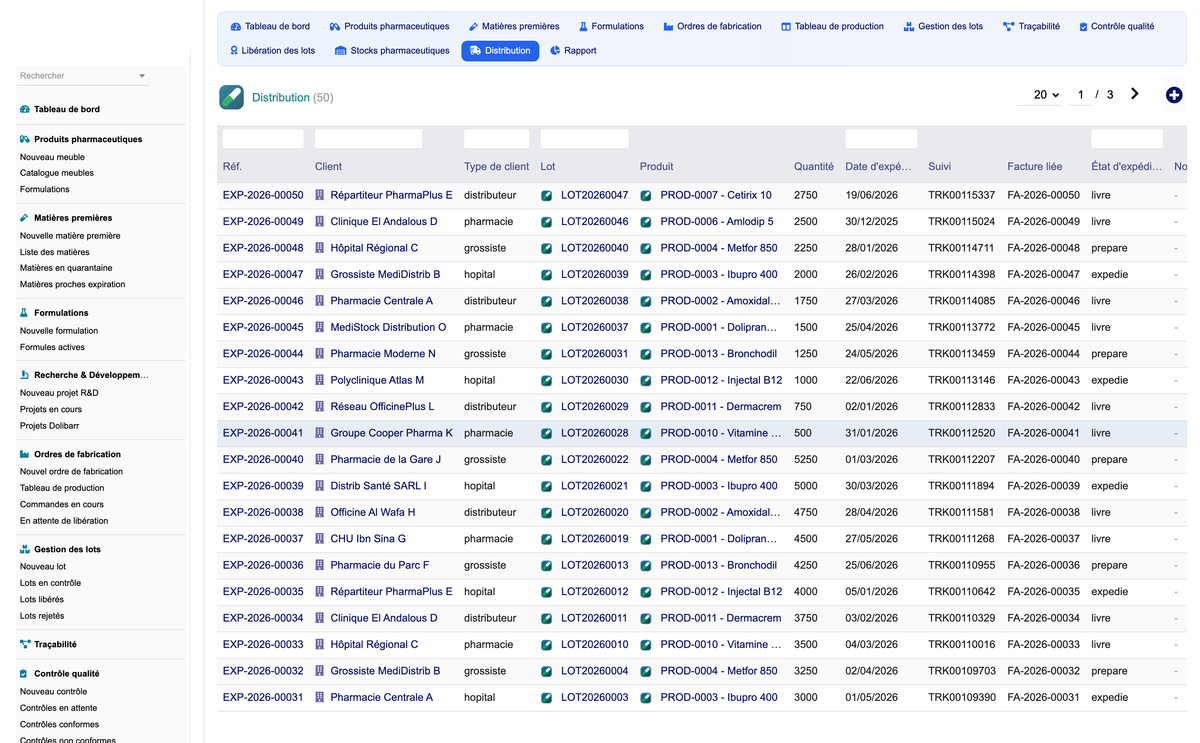1200x743 pixels.
Task: Open Matières en quarantaine in the sidebar
Action: tap(66, 268)
